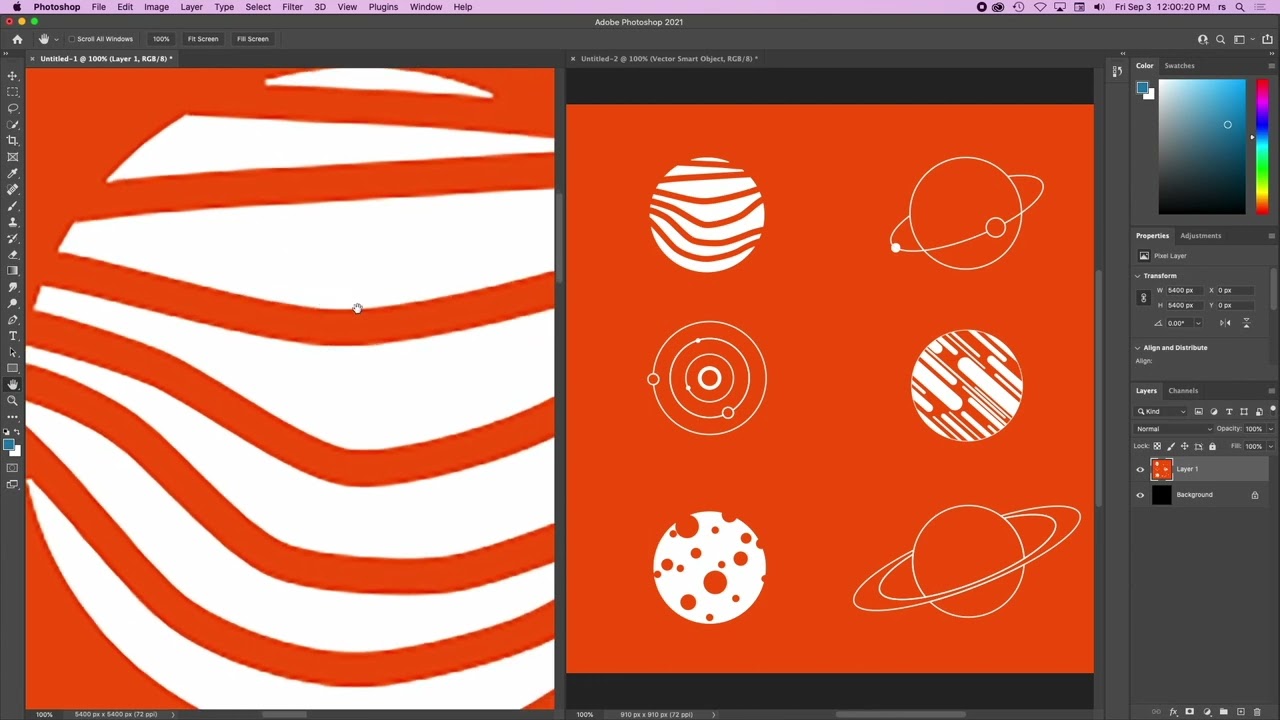Viewport: 1280px width, 720px height.
Task: Toggle Lock position icon
Action: point(1185,446)
